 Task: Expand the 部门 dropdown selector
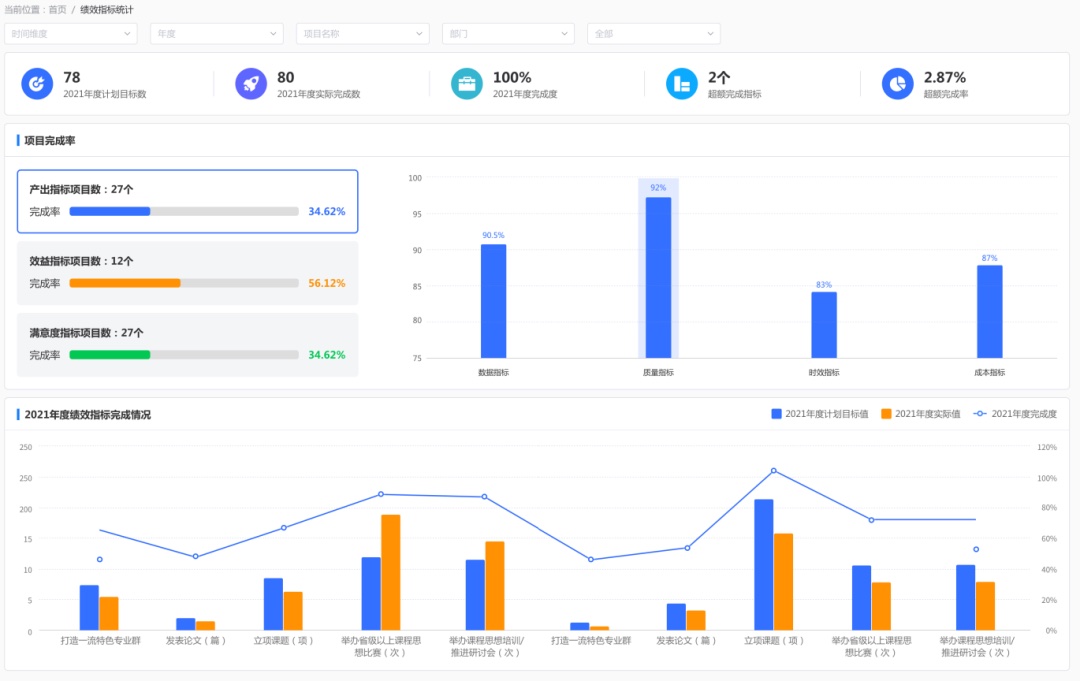coord(508,34)
